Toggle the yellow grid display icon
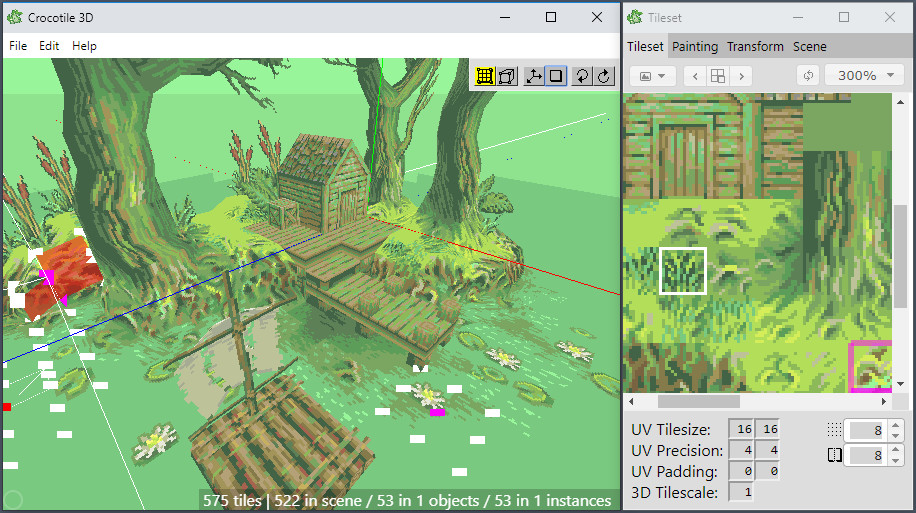 [x=485, y=76]
